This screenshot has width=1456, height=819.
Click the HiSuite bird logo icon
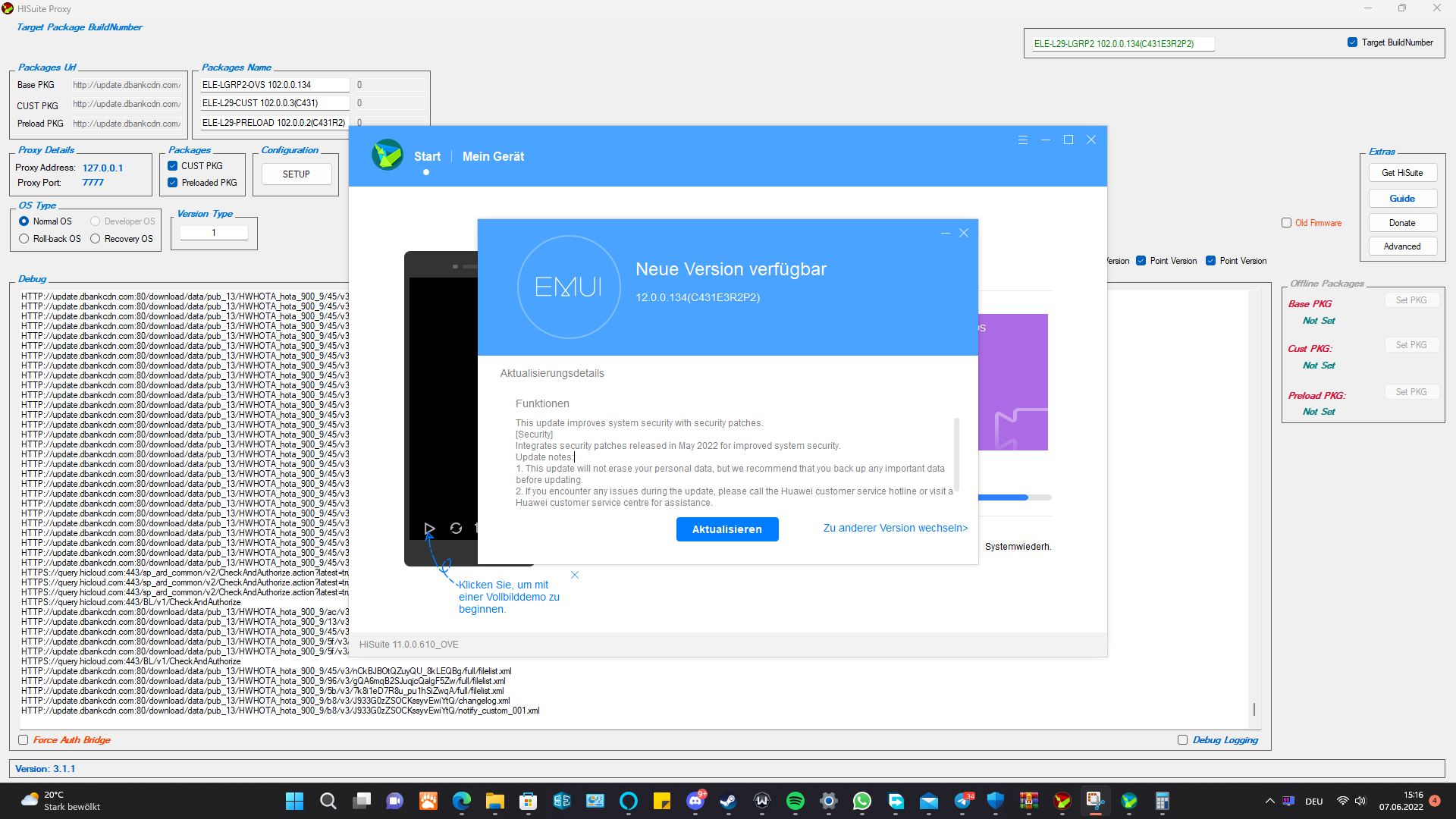point(388,155)
